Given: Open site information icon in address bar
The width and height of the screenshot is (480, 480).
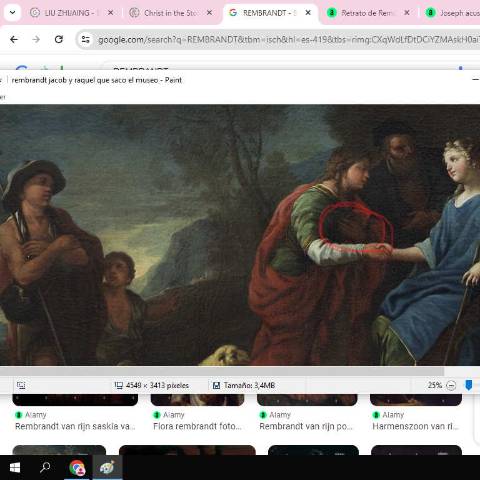Looking at the screenshot, I should pyautogui.click(x=86, y=40).
